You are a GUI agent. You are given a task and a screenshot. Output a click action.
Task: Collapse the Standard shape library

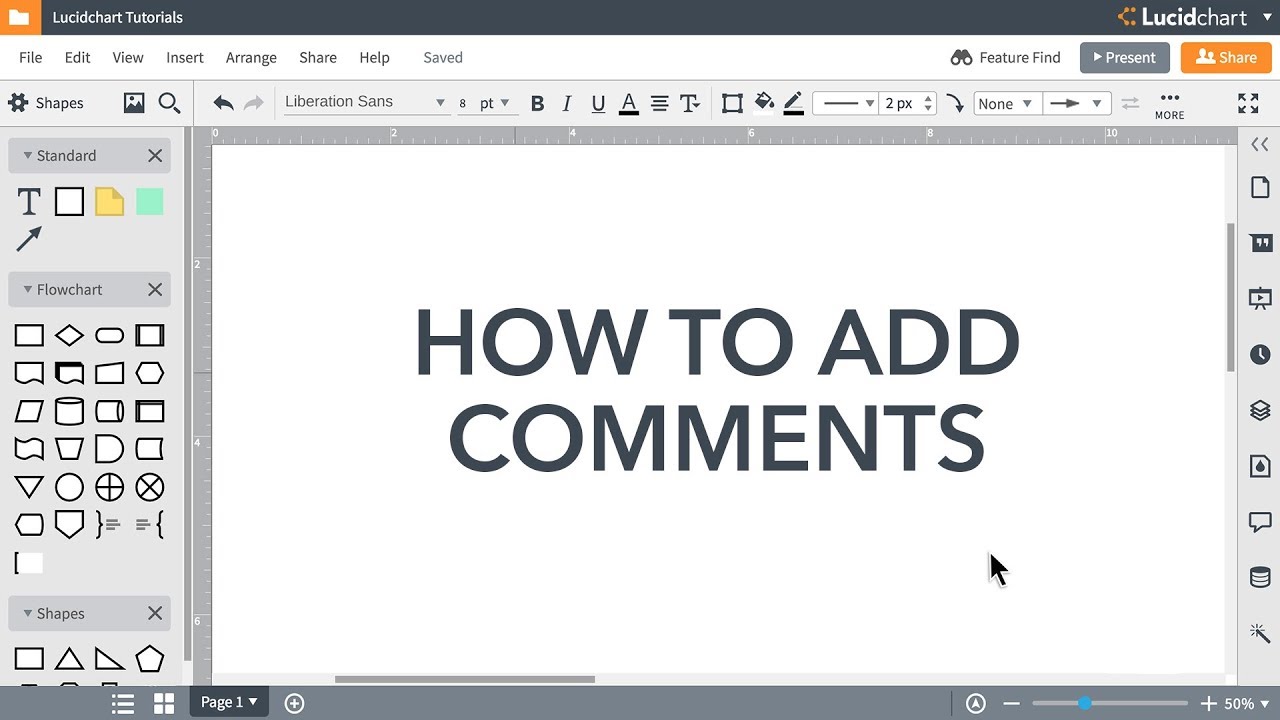pyautogui.click(x=28, y=156)
